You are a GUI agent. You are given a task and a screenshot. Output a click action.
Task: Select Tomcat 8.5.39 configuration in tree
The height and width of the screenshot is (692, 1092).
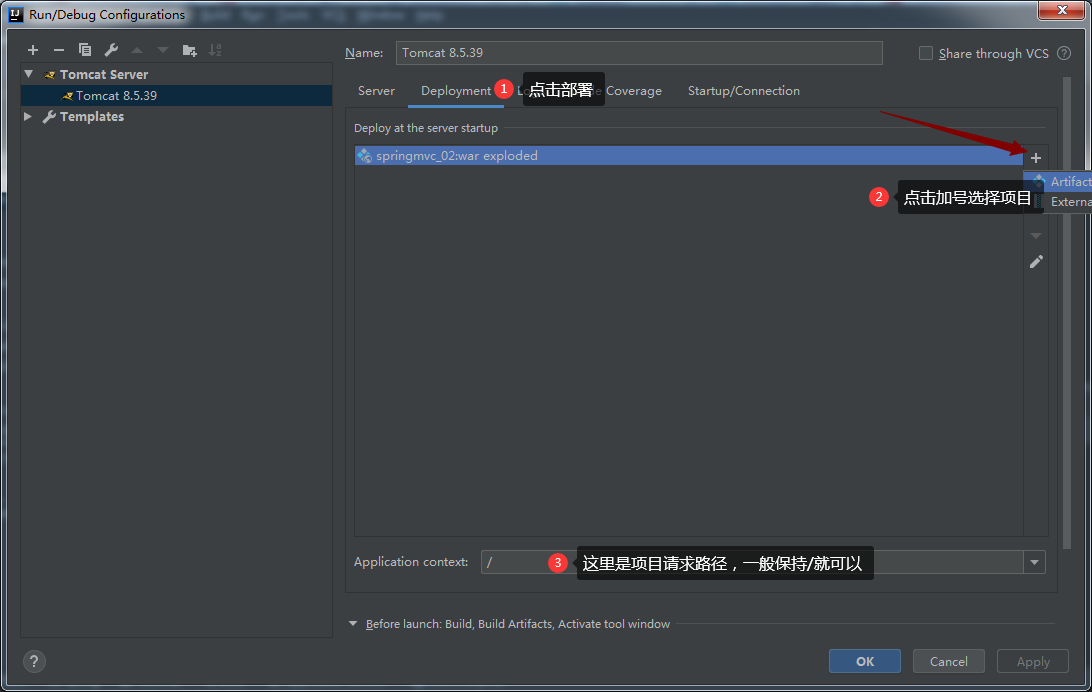[x=176, y=95]
